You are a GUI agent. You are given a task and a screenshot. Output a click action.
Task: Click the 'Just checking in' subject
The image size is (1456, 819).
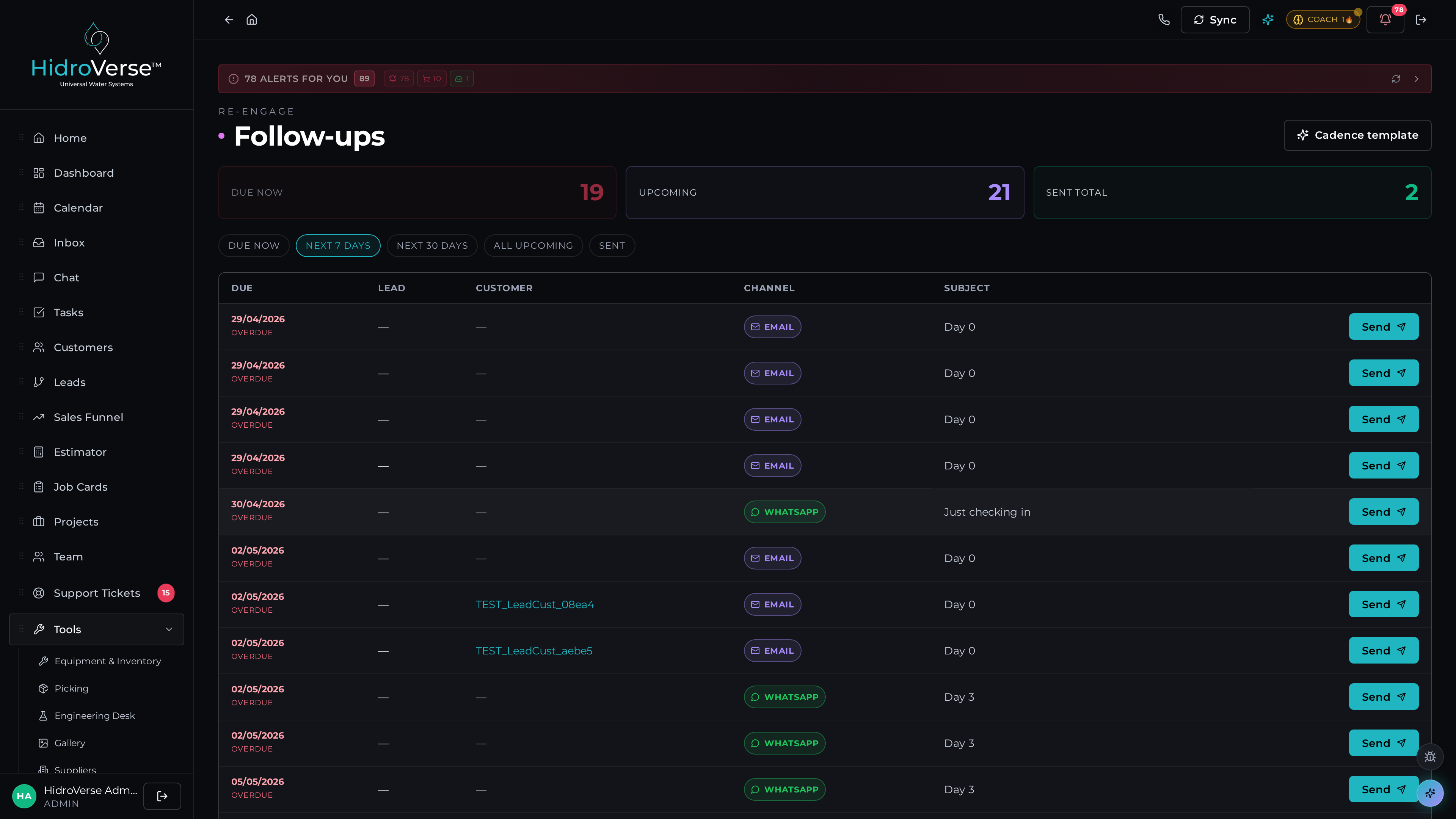tap(987, 512)
